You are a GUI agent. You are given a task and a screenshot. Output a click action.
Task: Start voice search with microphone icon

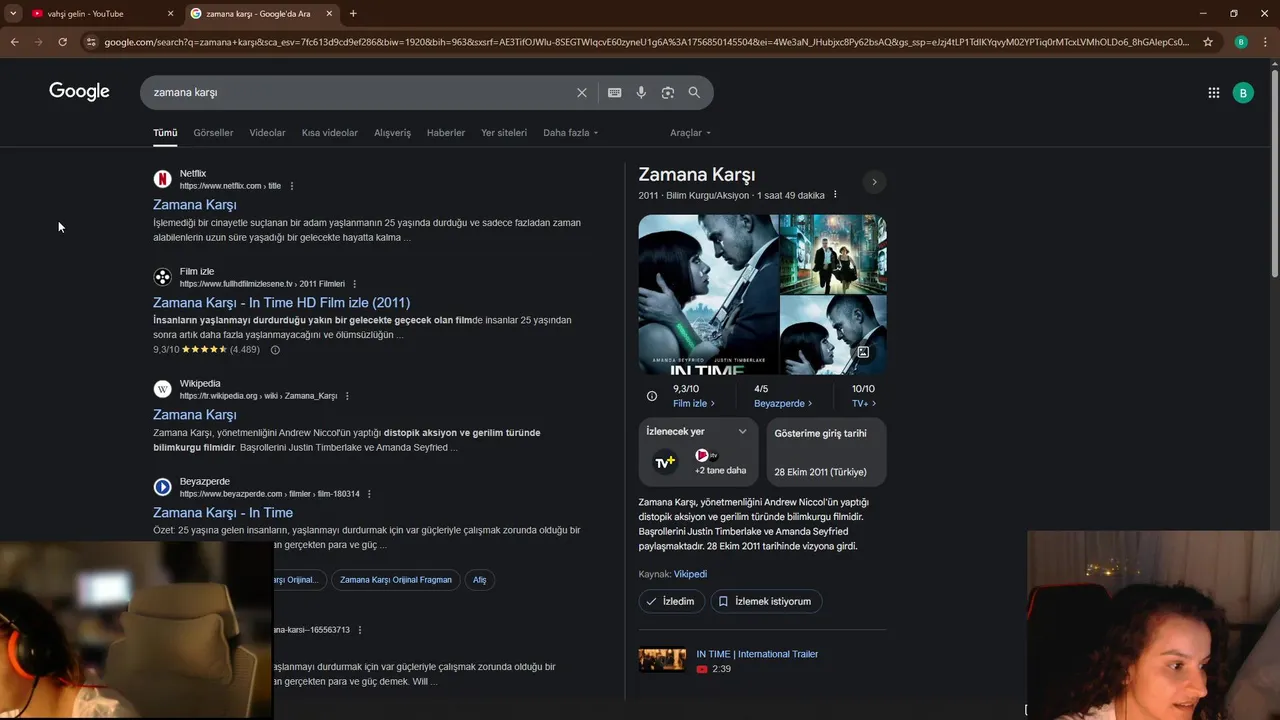(x=641, y=92)
